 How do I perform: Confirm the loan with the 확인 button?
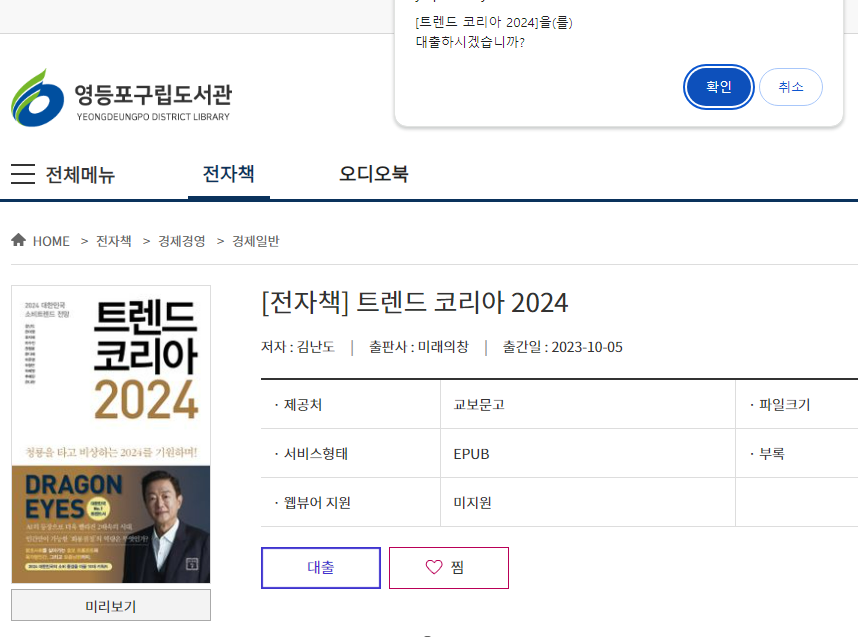pos(718,87)
